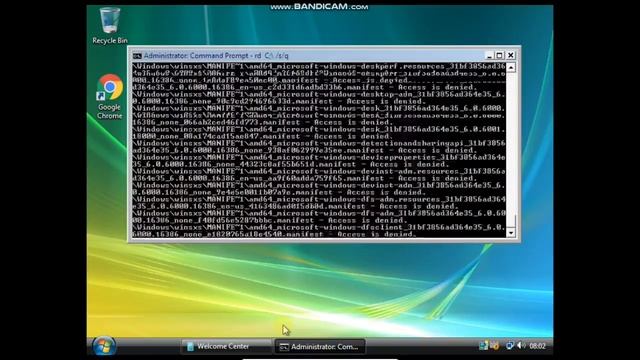Close the Command Prompt window
Image resolution: width=640 pixels, height=360 pixels.
(x=511, y=55)
